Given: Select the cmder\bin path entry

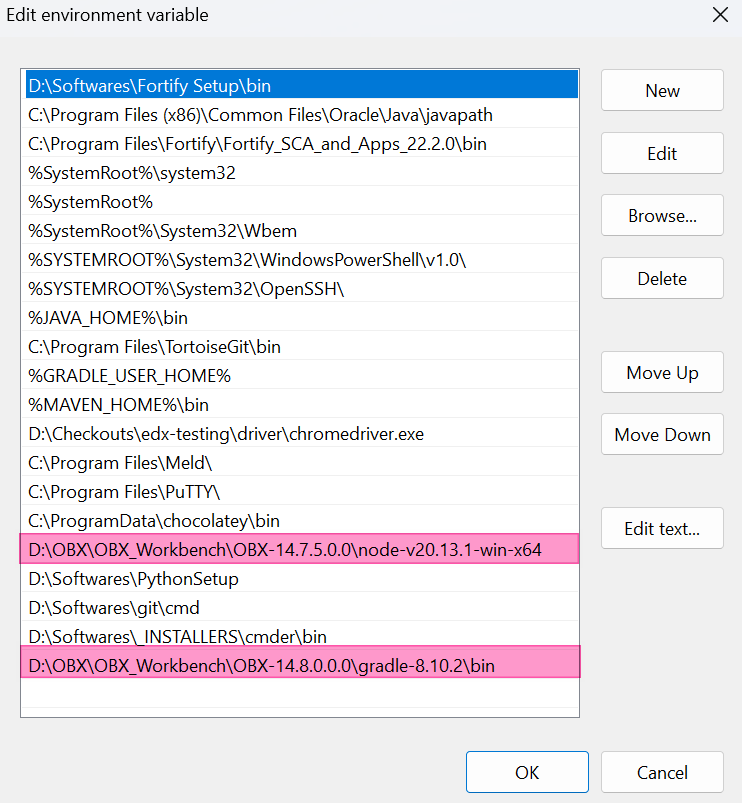Looking at the screenshot, I should pos(302,637).
